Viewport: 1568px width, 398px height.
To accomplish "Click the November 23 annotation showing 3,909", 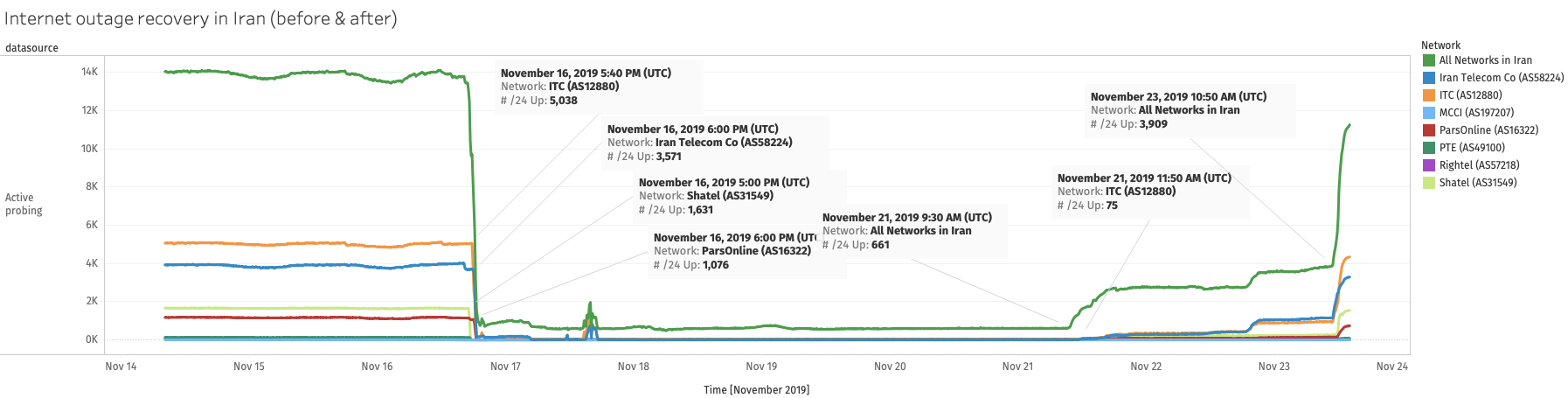I will (1178, 110).
